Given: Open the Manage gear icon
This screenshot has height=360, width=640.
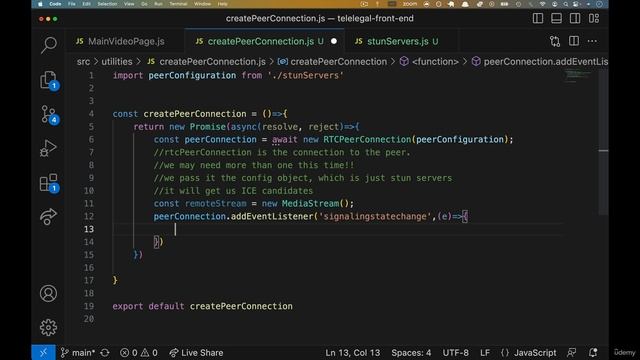Looking at the screenshot, I should tap(48, 327).
